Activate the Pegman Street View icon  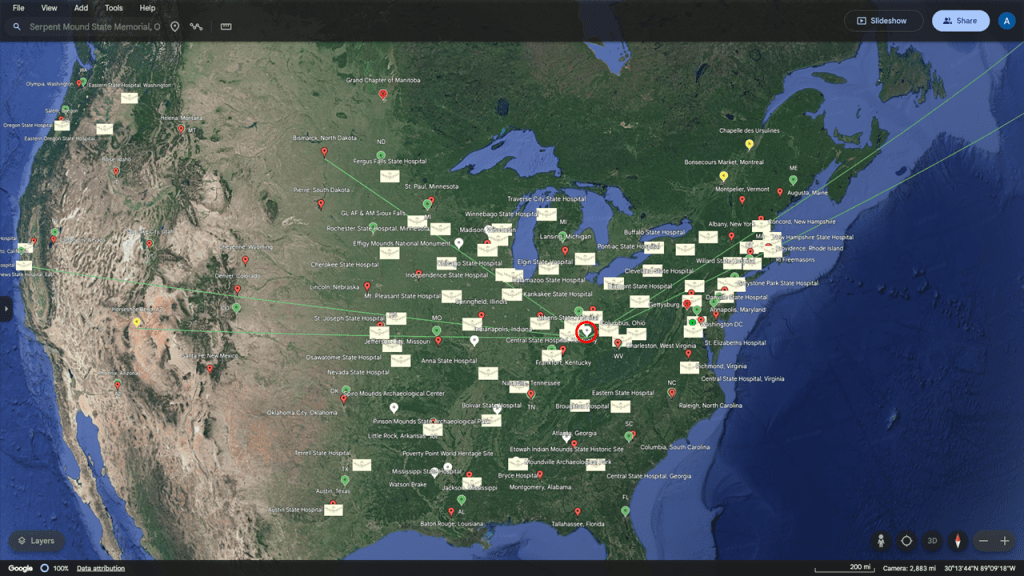tap(881, 541)
